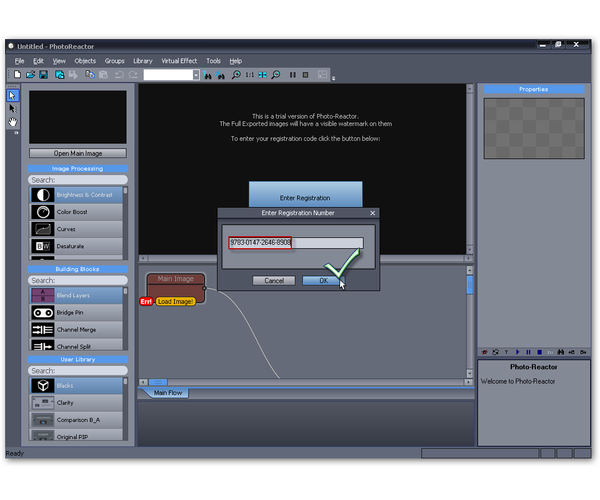
Task: Click the Copy toolbar icon
Action: point(90,75)
